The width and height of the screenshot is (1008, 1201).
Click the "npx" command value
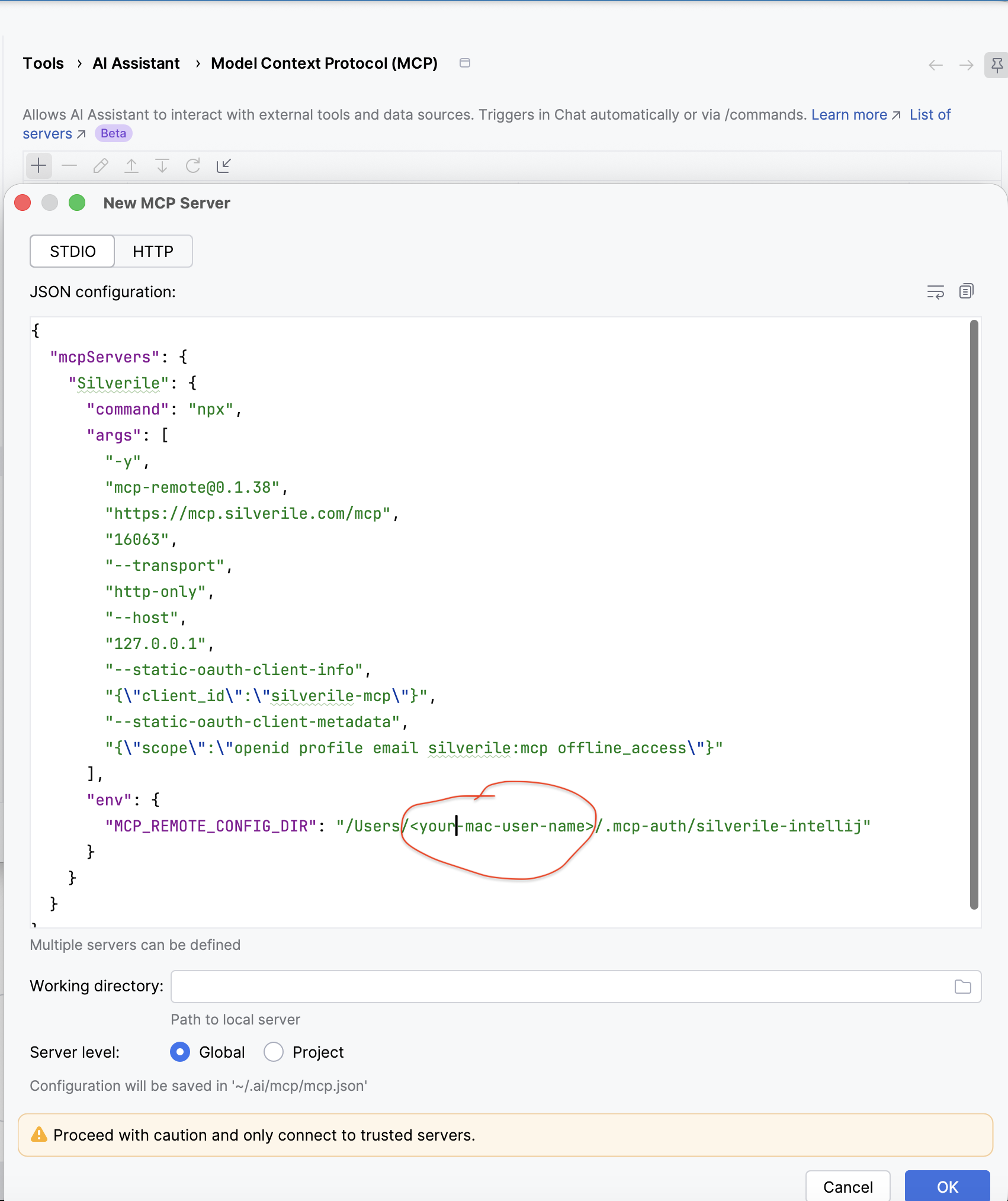211,409
